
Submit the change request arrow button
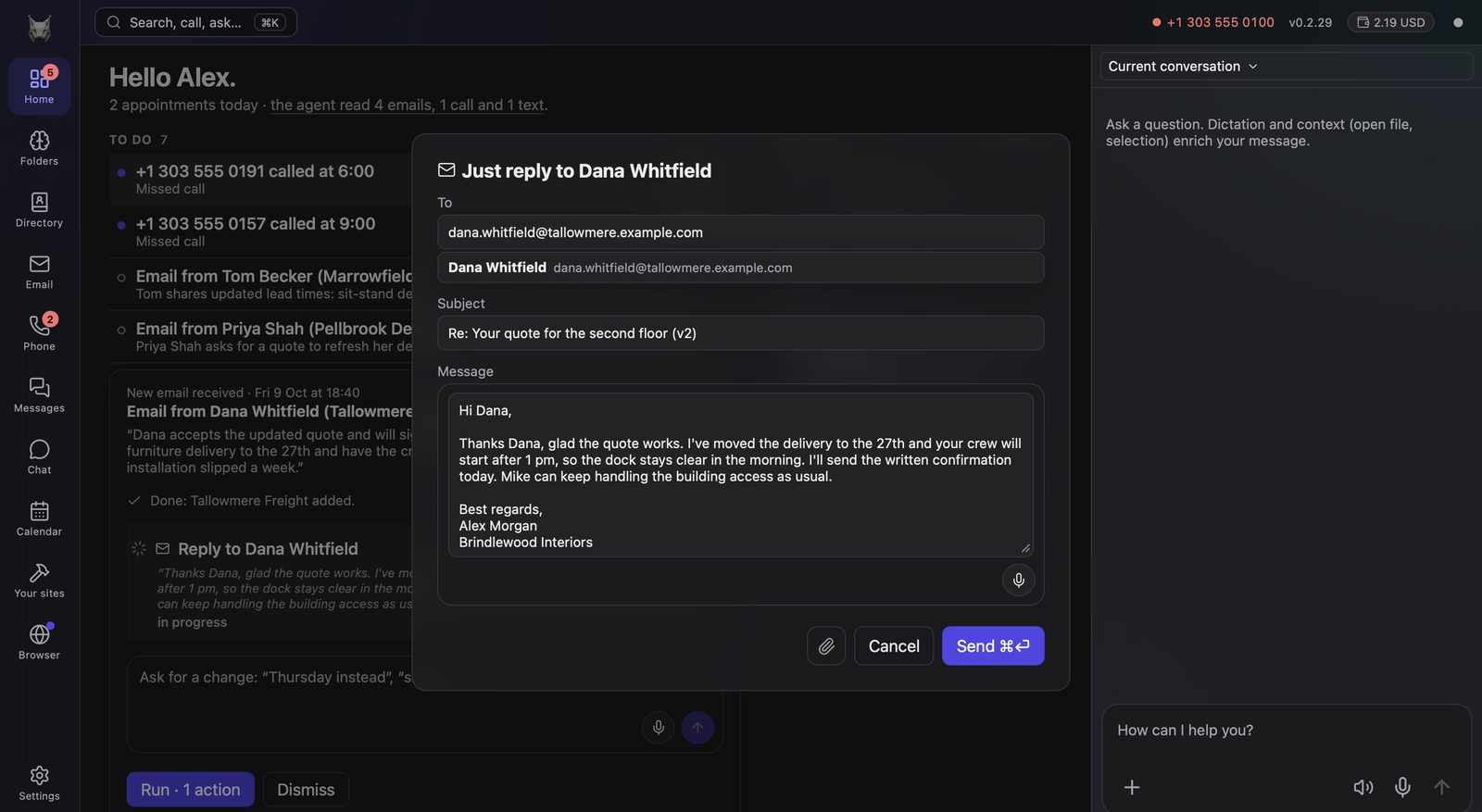point(697,728)
